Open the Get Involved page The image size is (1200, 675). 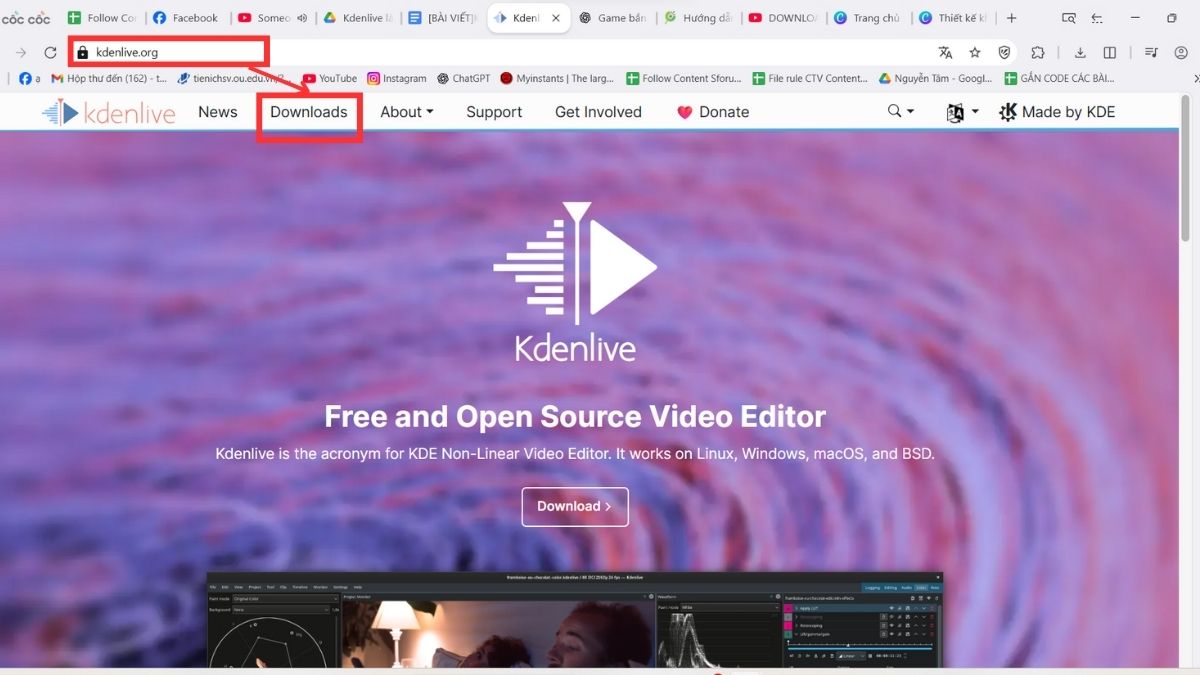tap(598, 112)
